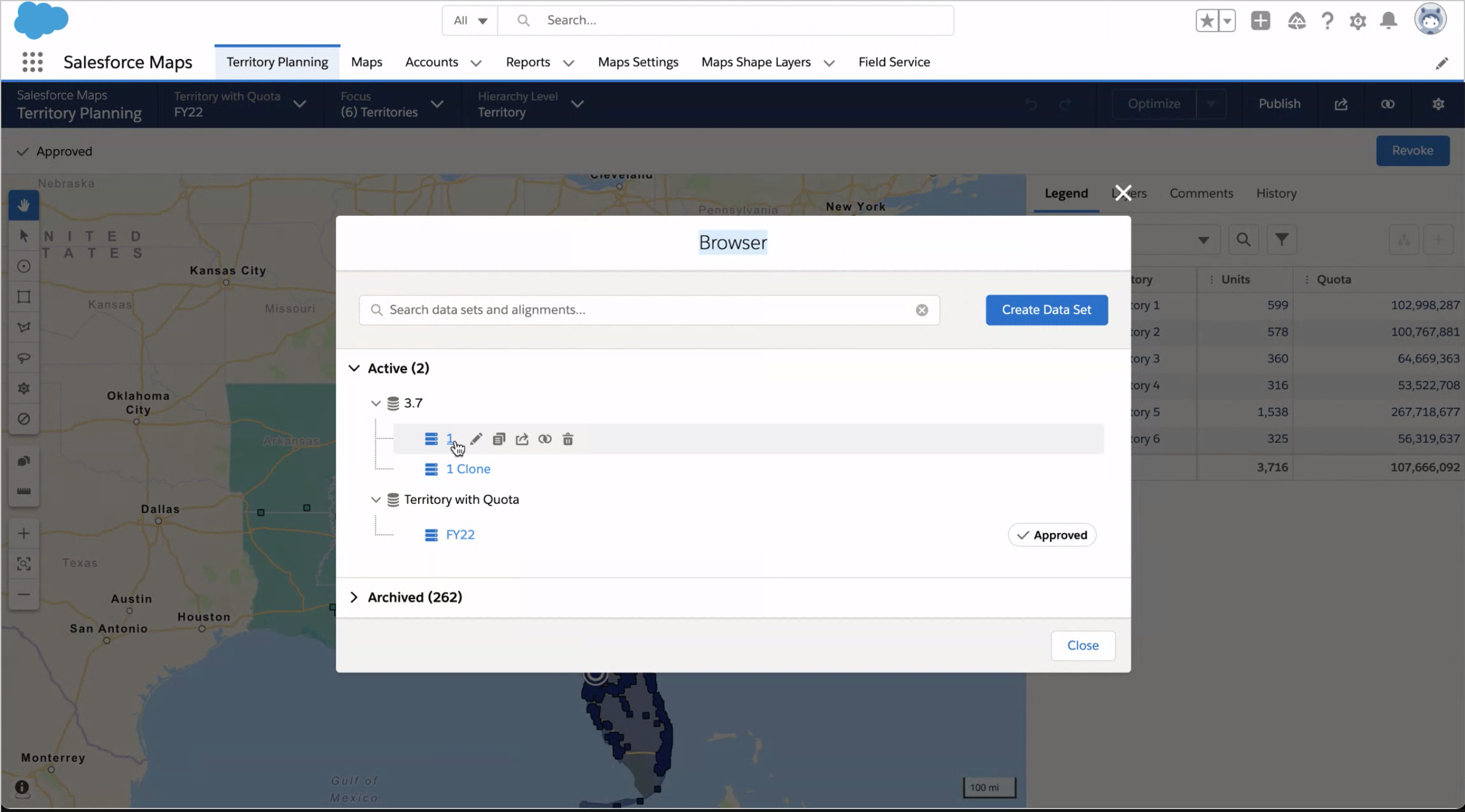Click the Publish button

(1279, 104)
